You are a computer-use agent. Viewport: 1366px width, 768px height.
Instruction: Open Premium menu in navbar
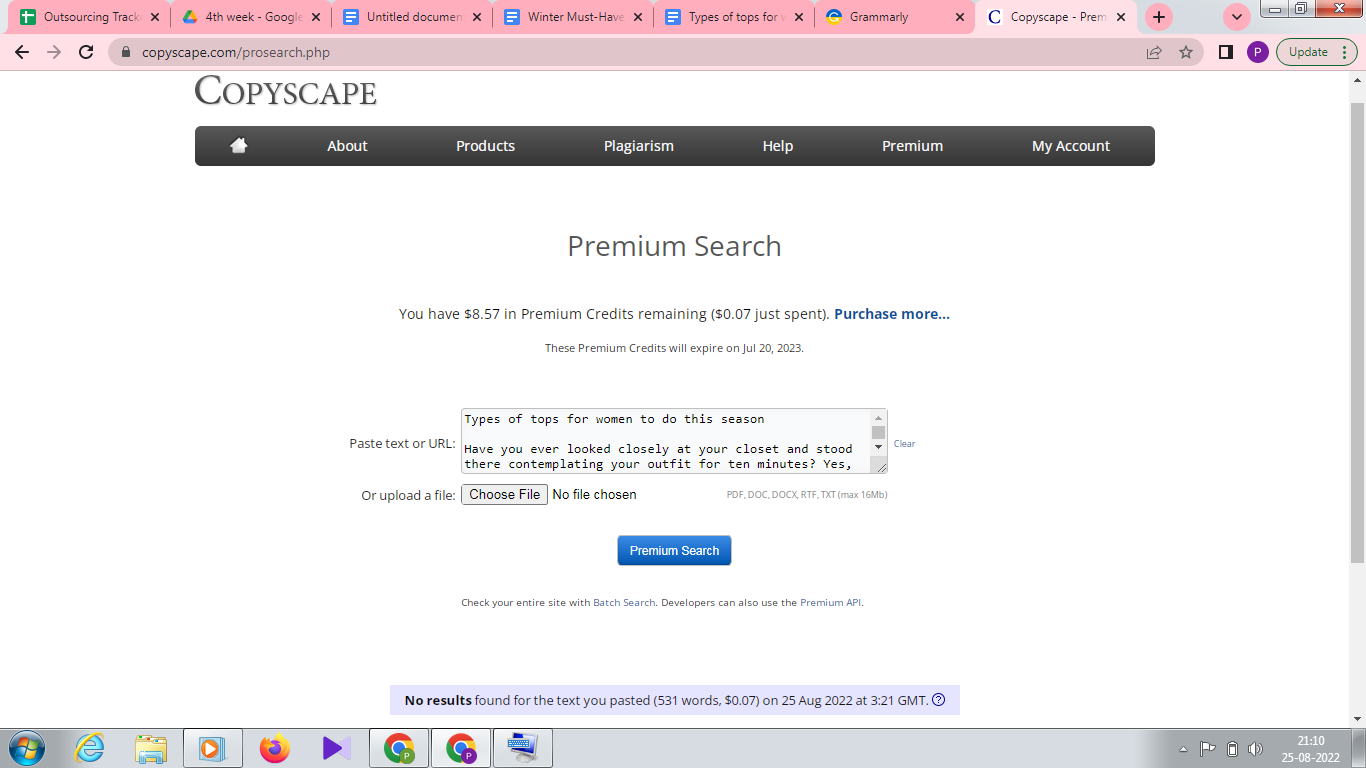(912, 146)
